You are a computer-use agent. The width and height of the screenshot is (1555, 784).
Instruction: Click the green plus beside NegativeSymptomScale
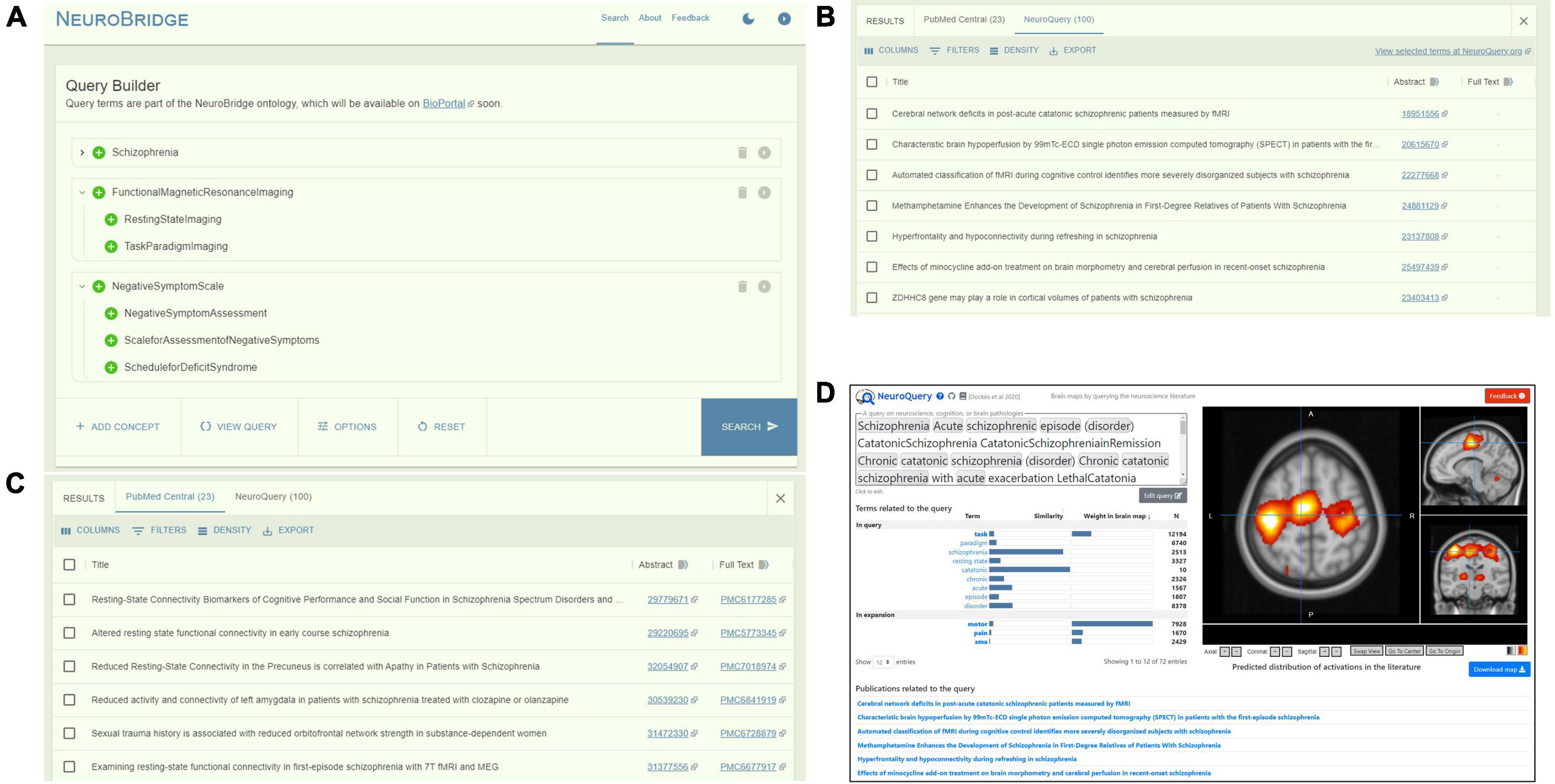click(99, 287)
